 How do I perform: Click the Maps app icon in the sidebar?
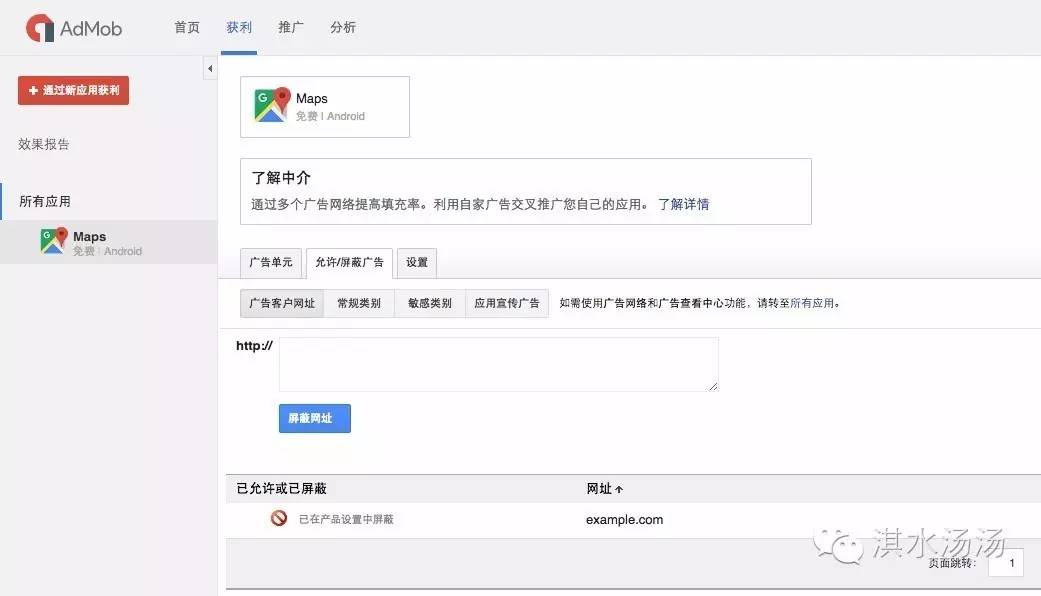tap(54, 241)
